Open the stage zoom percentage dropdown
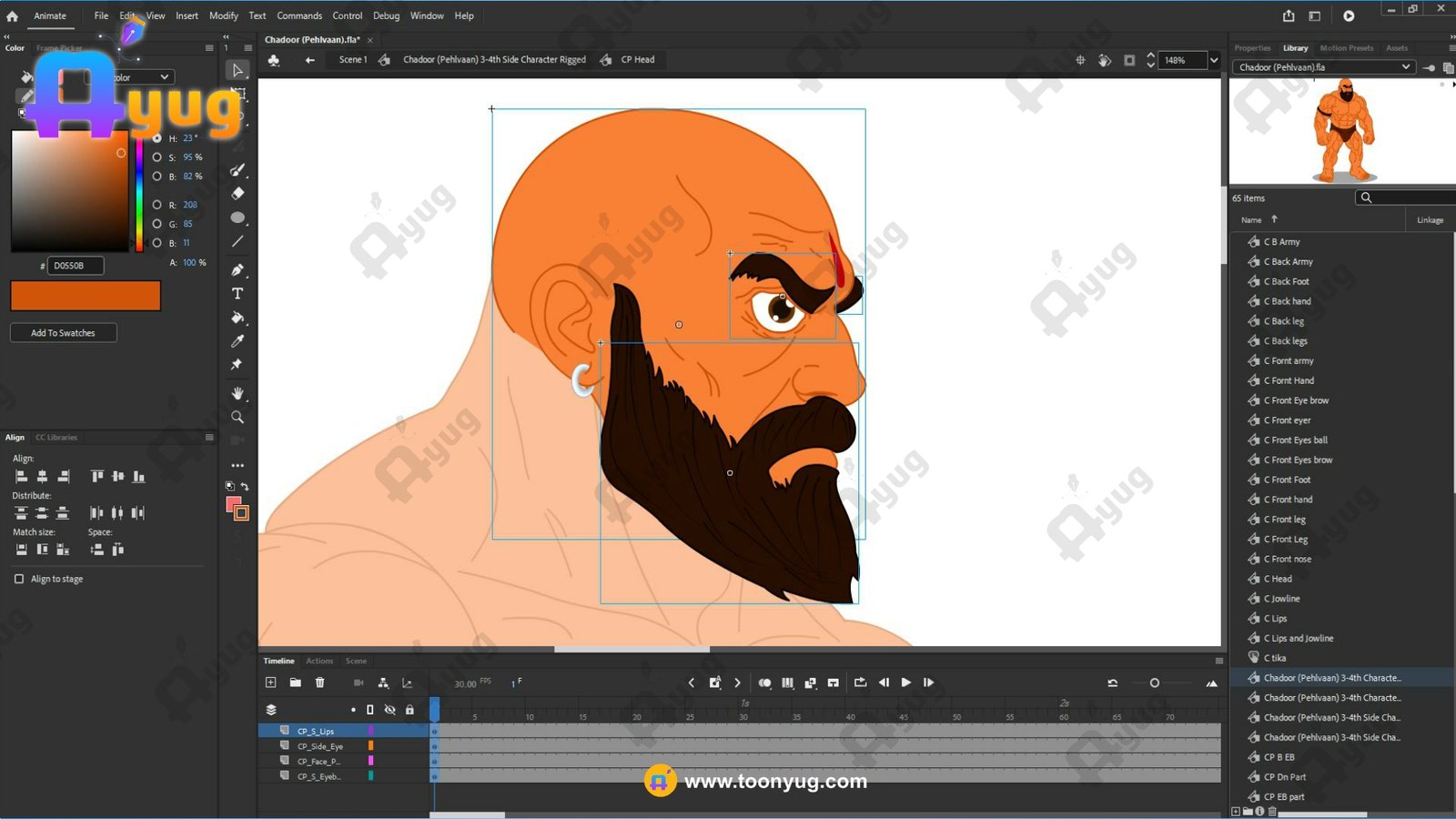This screenshot has height=819, width=1456. click(x=1213, y=60)
